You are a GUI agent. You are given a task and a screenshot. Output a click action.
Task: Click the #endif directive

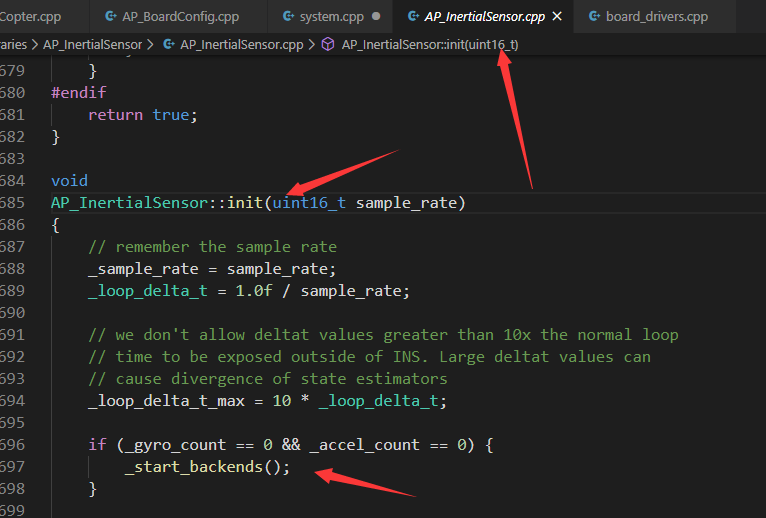point(79,92)
